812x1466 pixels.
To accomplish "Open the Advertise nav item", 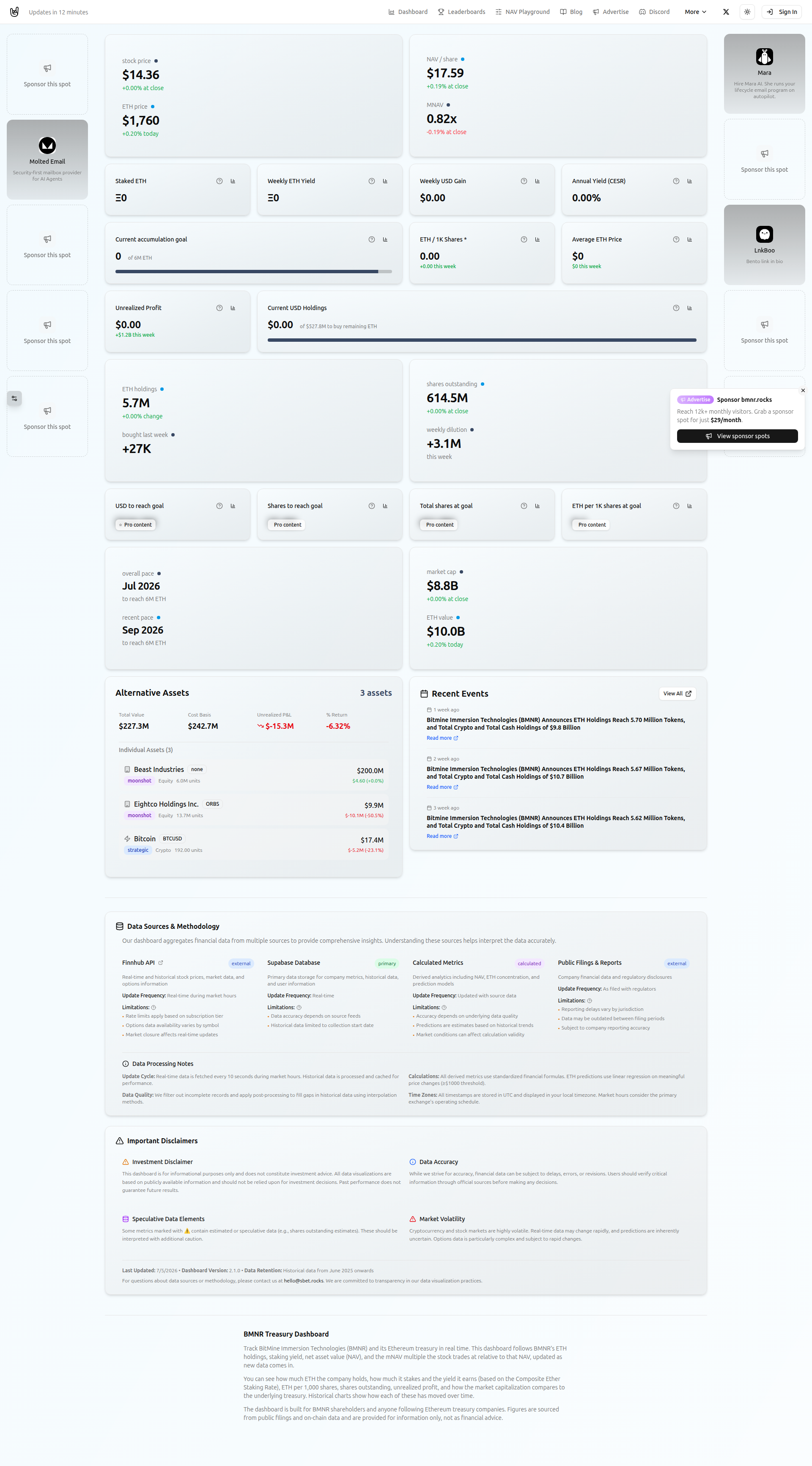I will [611, 12].
